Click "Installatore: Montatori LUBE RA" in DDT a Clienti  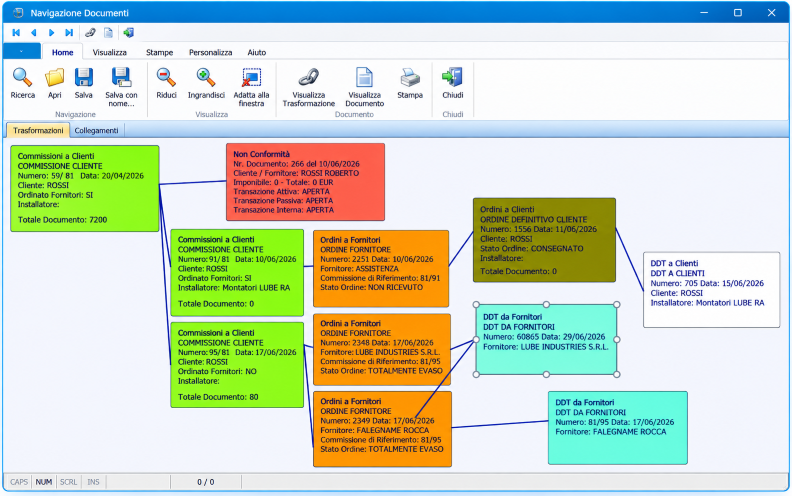point(707,303)
